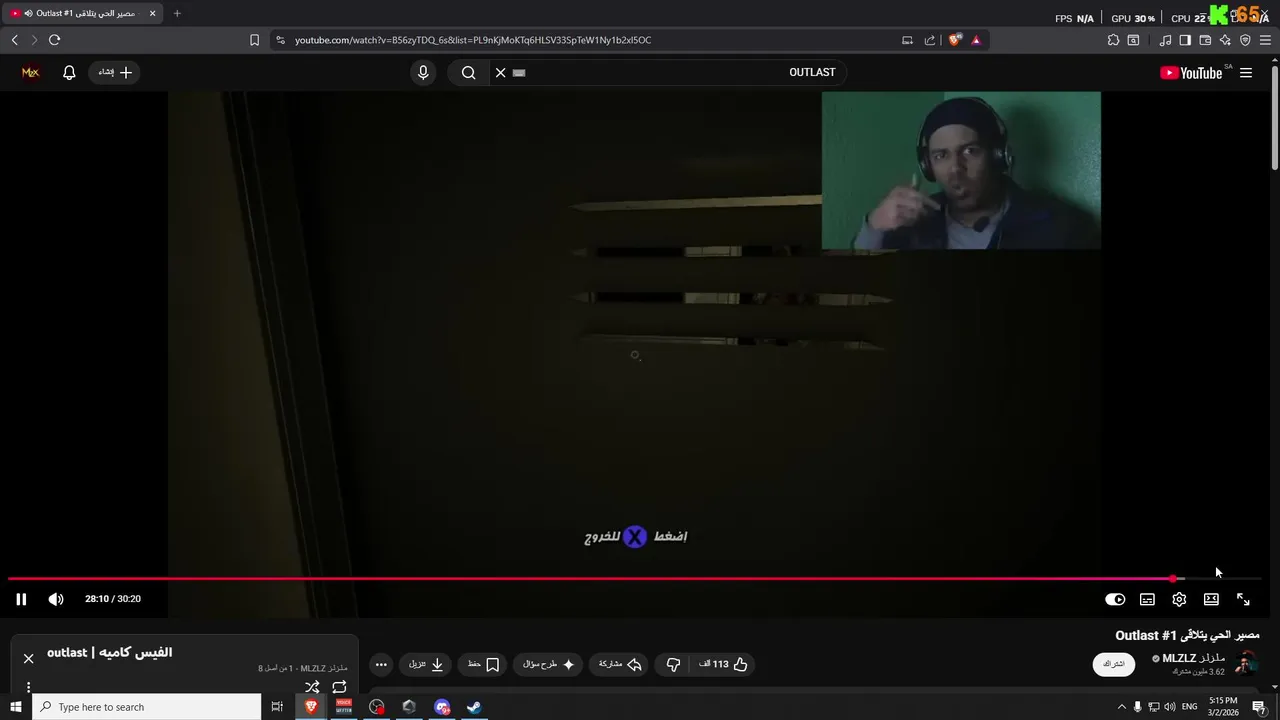
Task: Open the Brave Shields lion icon
Action: point(955,40)
